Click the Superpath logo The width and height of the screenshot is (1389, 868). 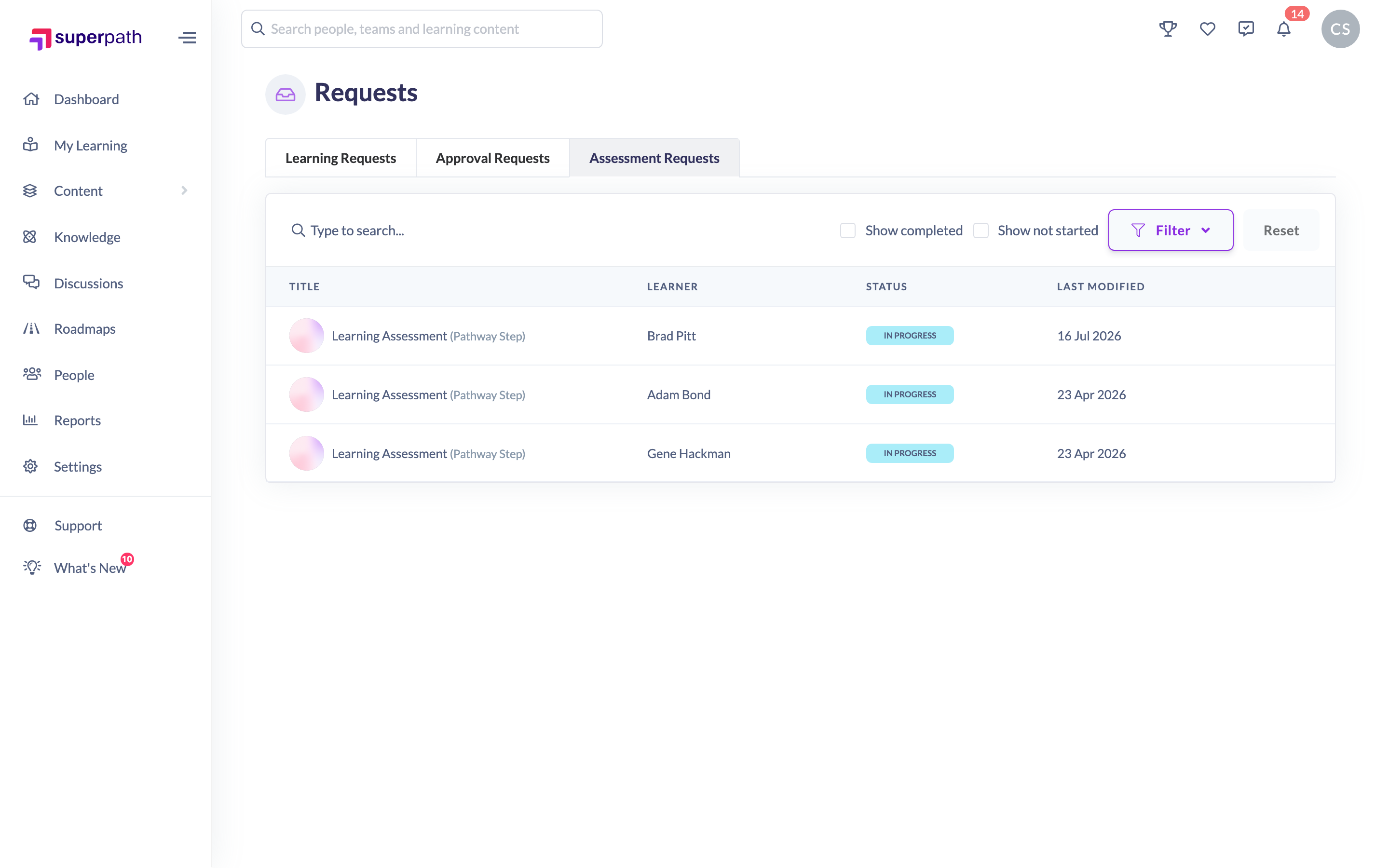pos(85,38)
